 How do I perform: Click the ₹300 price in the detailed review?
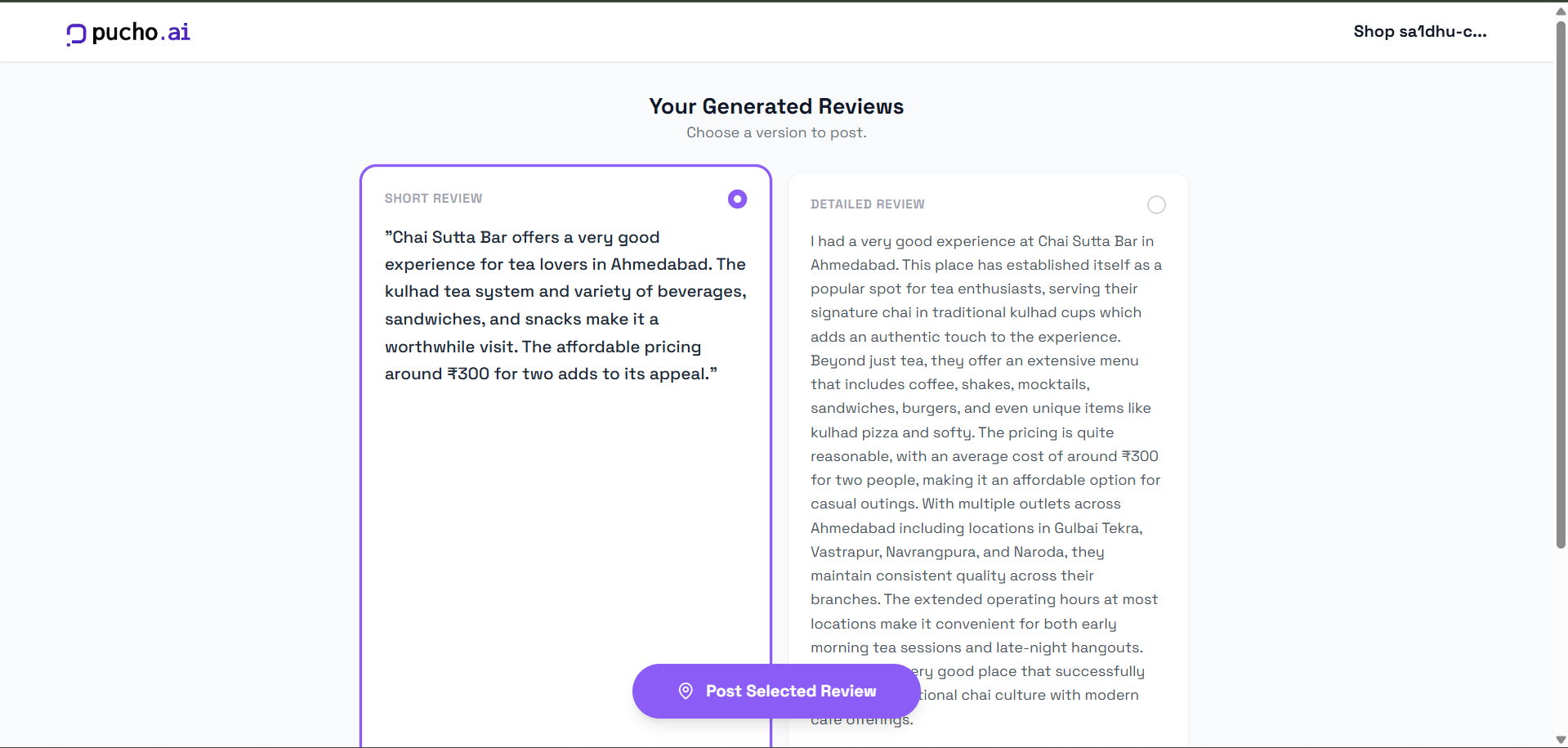click(x=1140, y=456)
